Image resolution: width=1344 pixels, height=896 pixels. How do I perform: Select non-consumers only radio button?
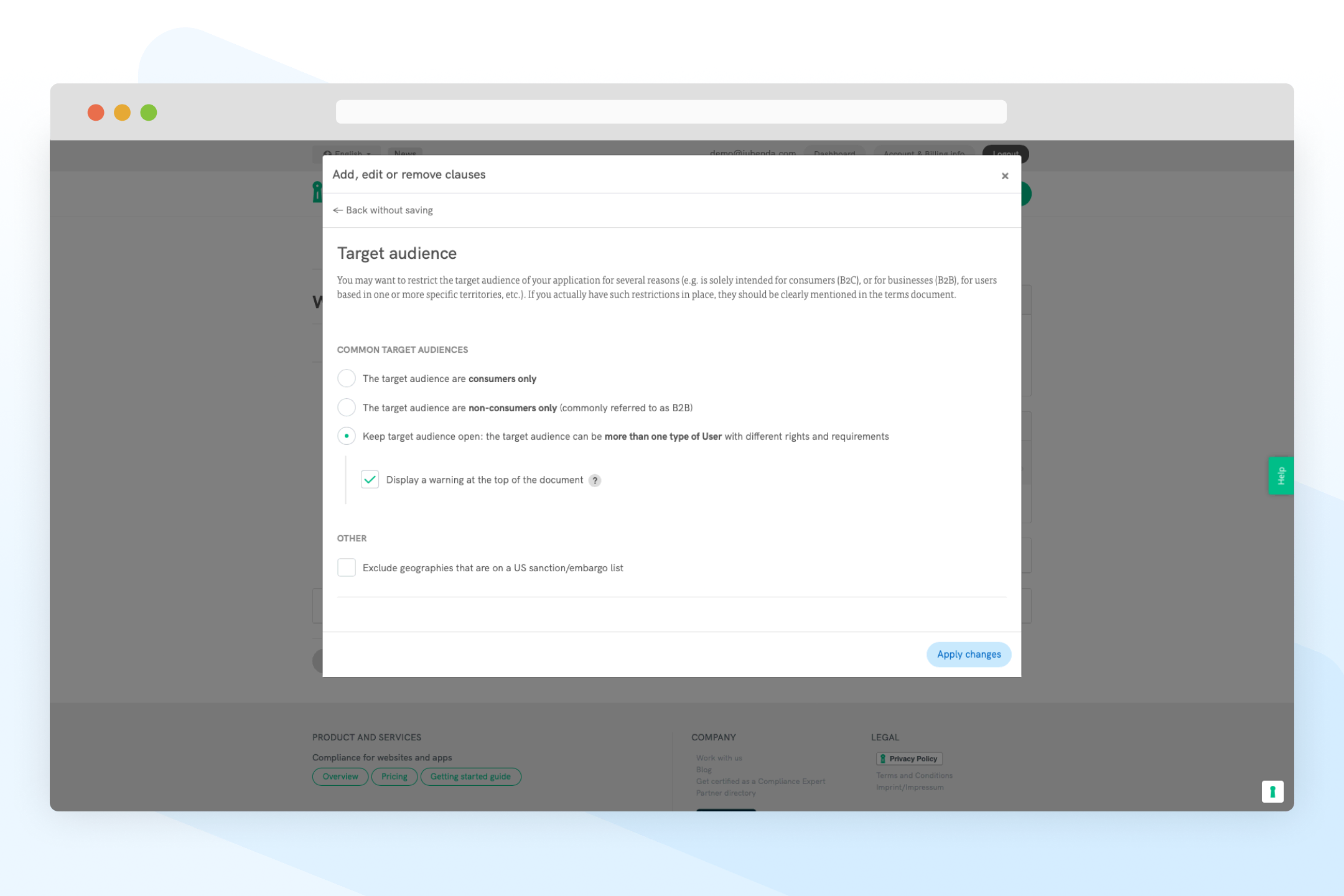[x=346, y=407]
